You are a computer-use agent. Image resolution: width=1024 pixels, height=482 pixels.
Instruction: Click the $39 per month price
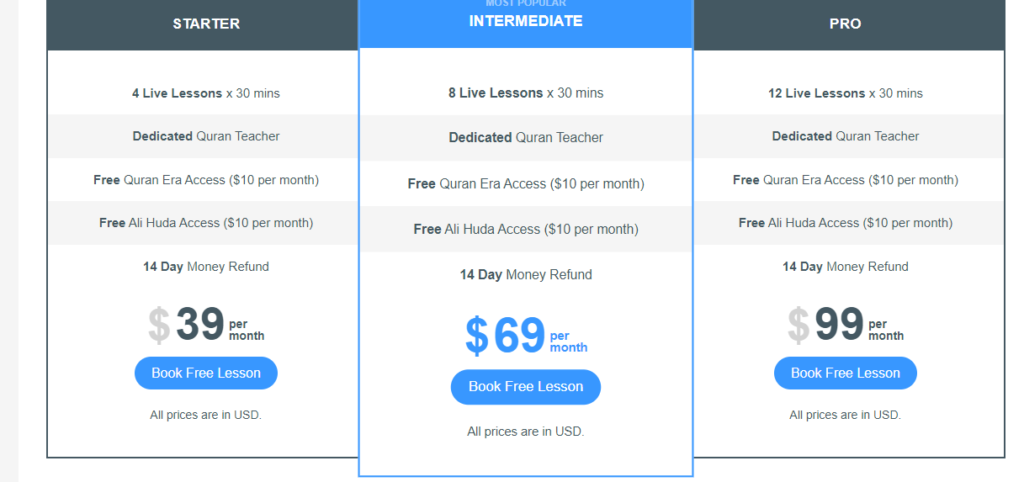[x=206, y=325]
